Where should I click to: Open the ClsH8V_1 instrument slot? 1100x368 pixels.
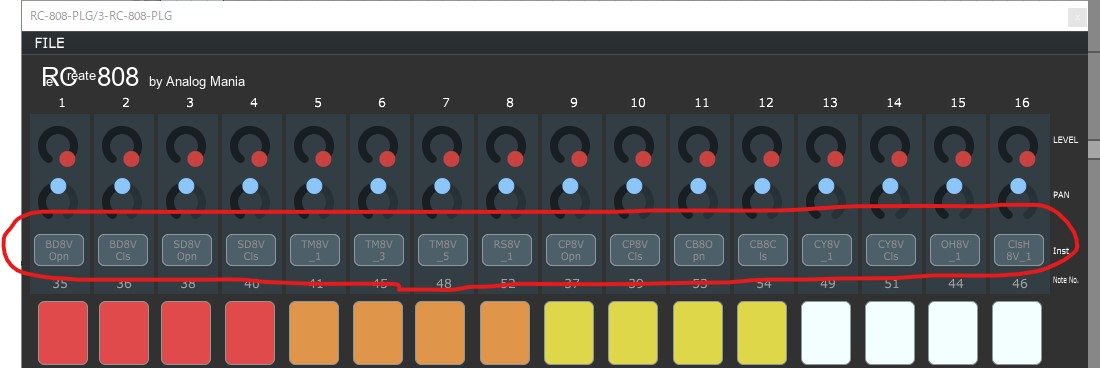[1019, 250]
